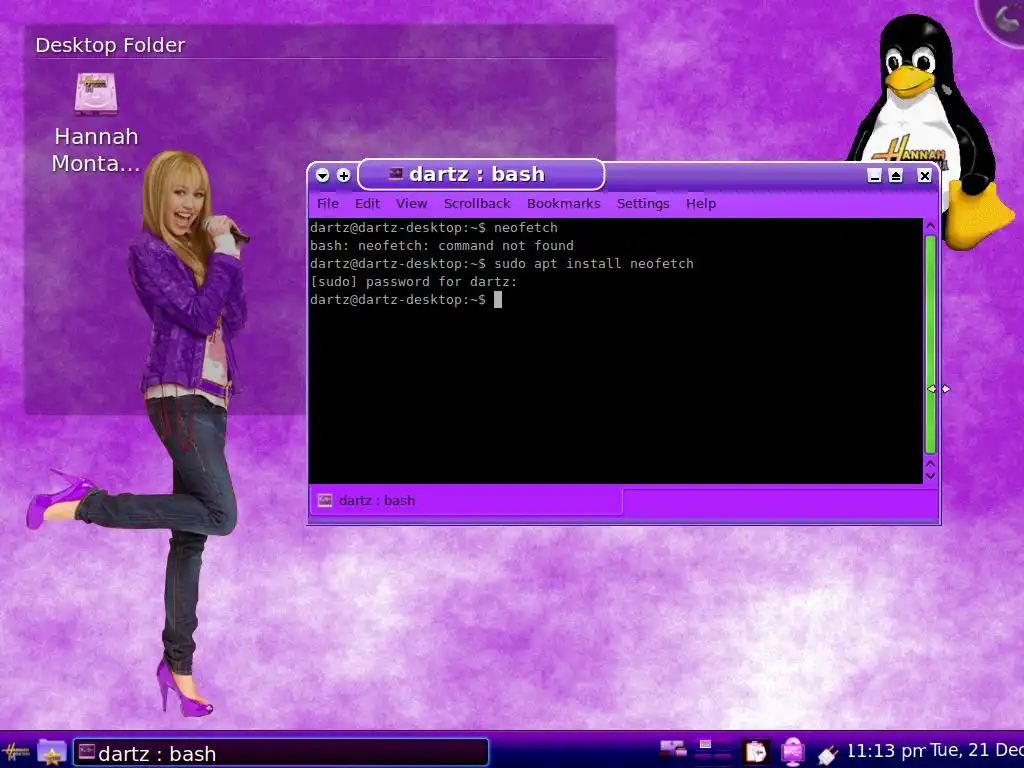This screenshot has width=1024, height=768.
Task: Close the Konsole window
Action: [x=924, y=176]
